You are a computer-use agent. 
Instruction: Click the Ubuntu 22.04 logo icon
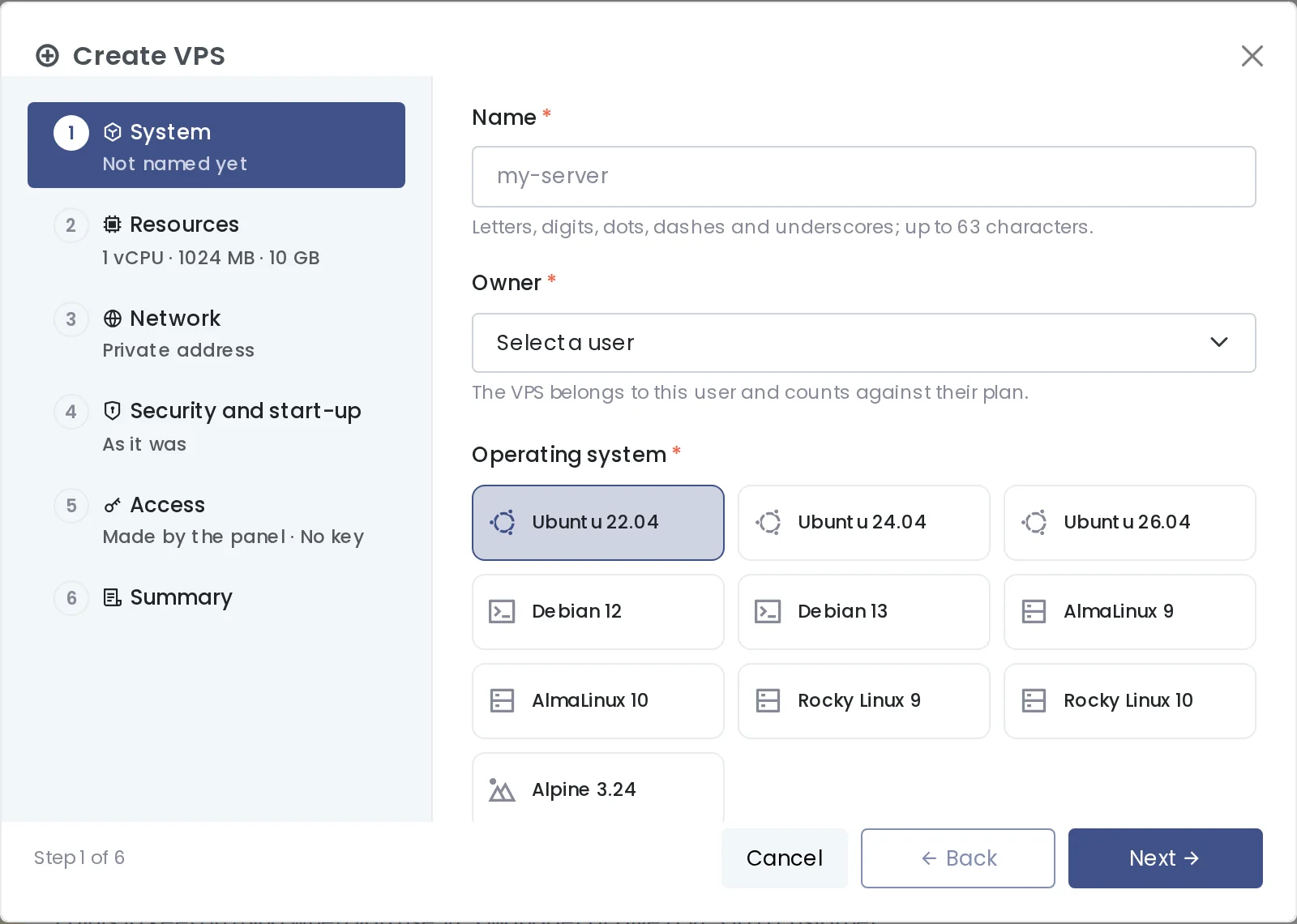(x=503, y=523)
